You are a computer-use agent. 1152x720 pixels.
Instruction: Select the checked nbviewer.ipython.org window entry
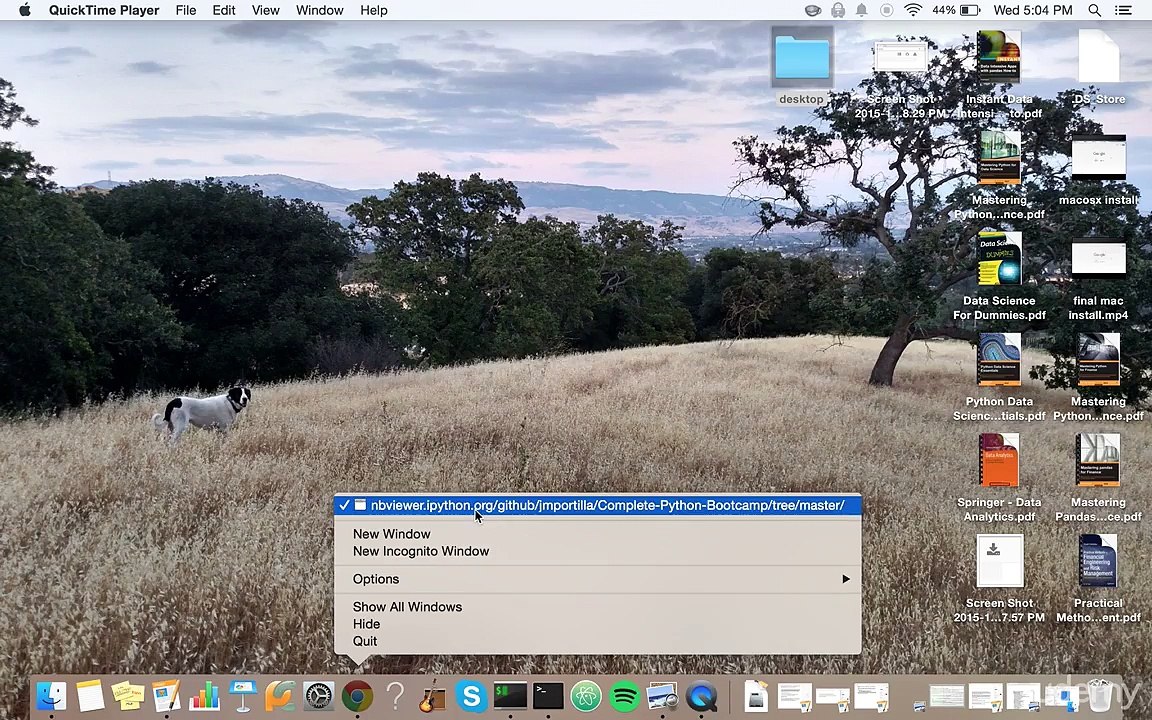tap(606, 505)
